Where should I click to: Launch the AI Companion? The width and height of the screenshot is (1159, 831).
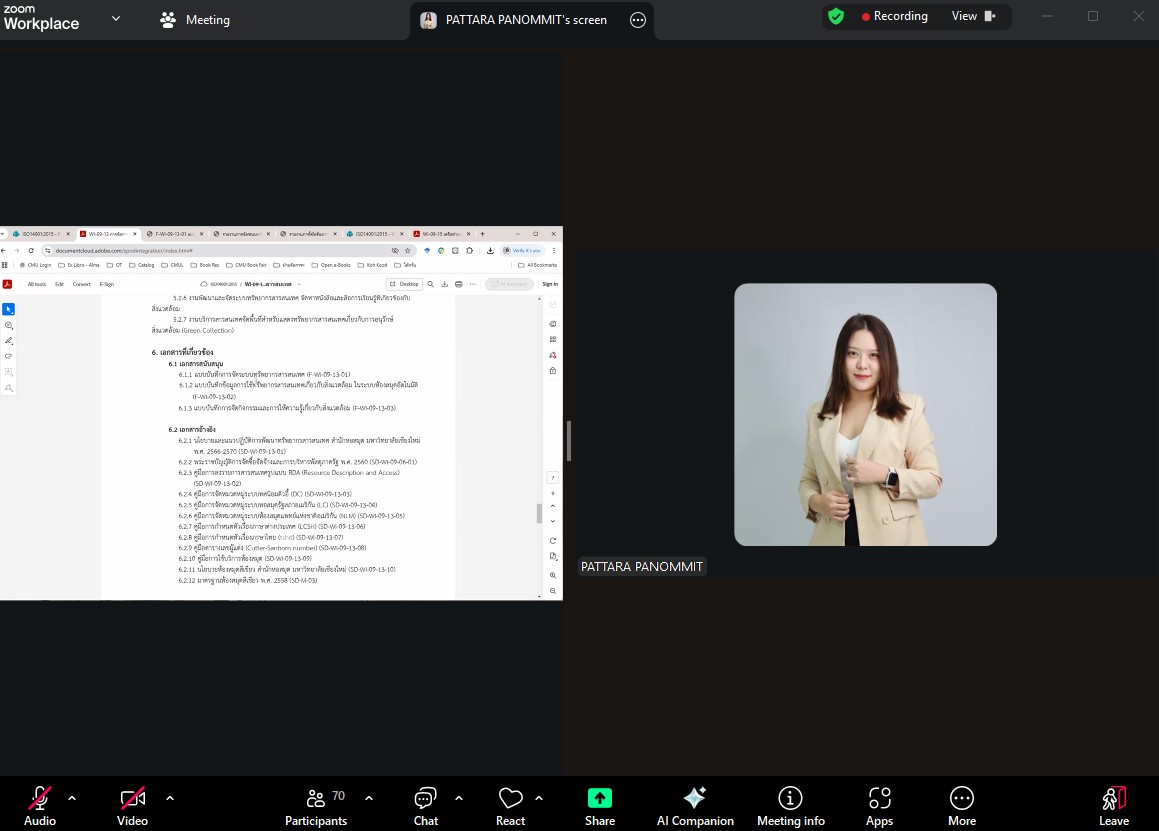coord(695,805)
